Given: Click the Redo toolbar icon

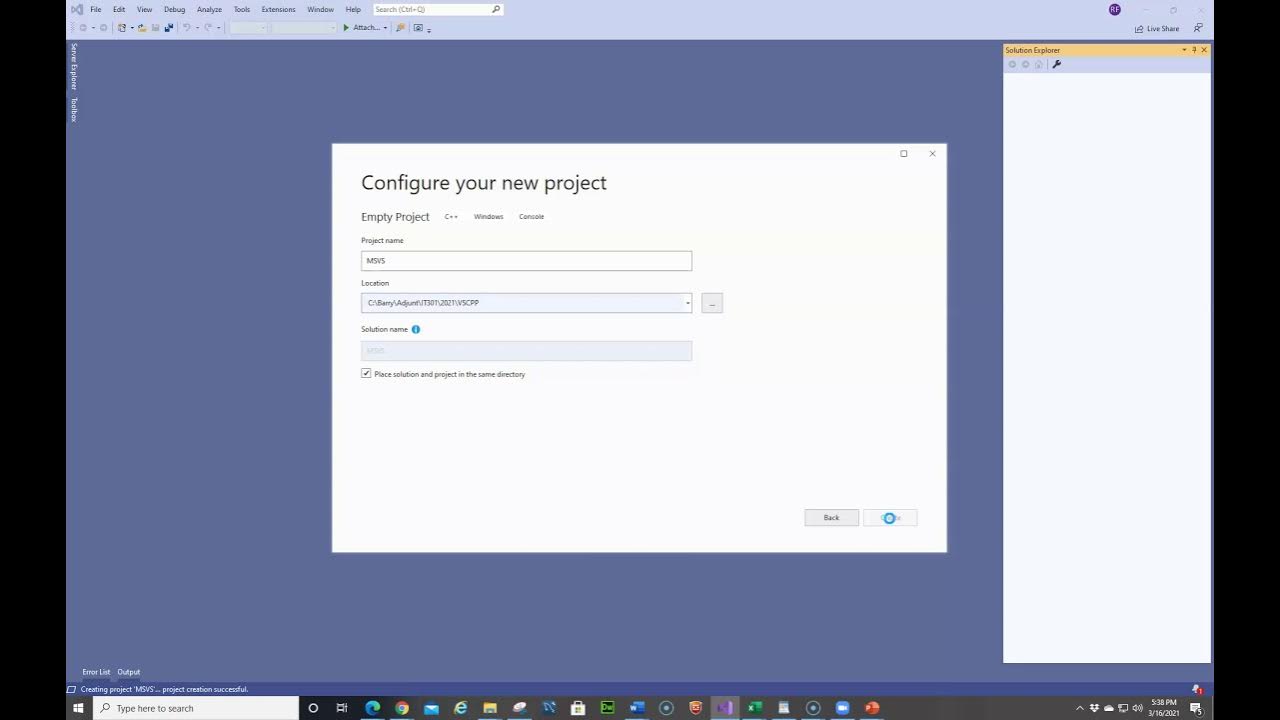Looking at the screenshot, I should [x=208, y=28].
